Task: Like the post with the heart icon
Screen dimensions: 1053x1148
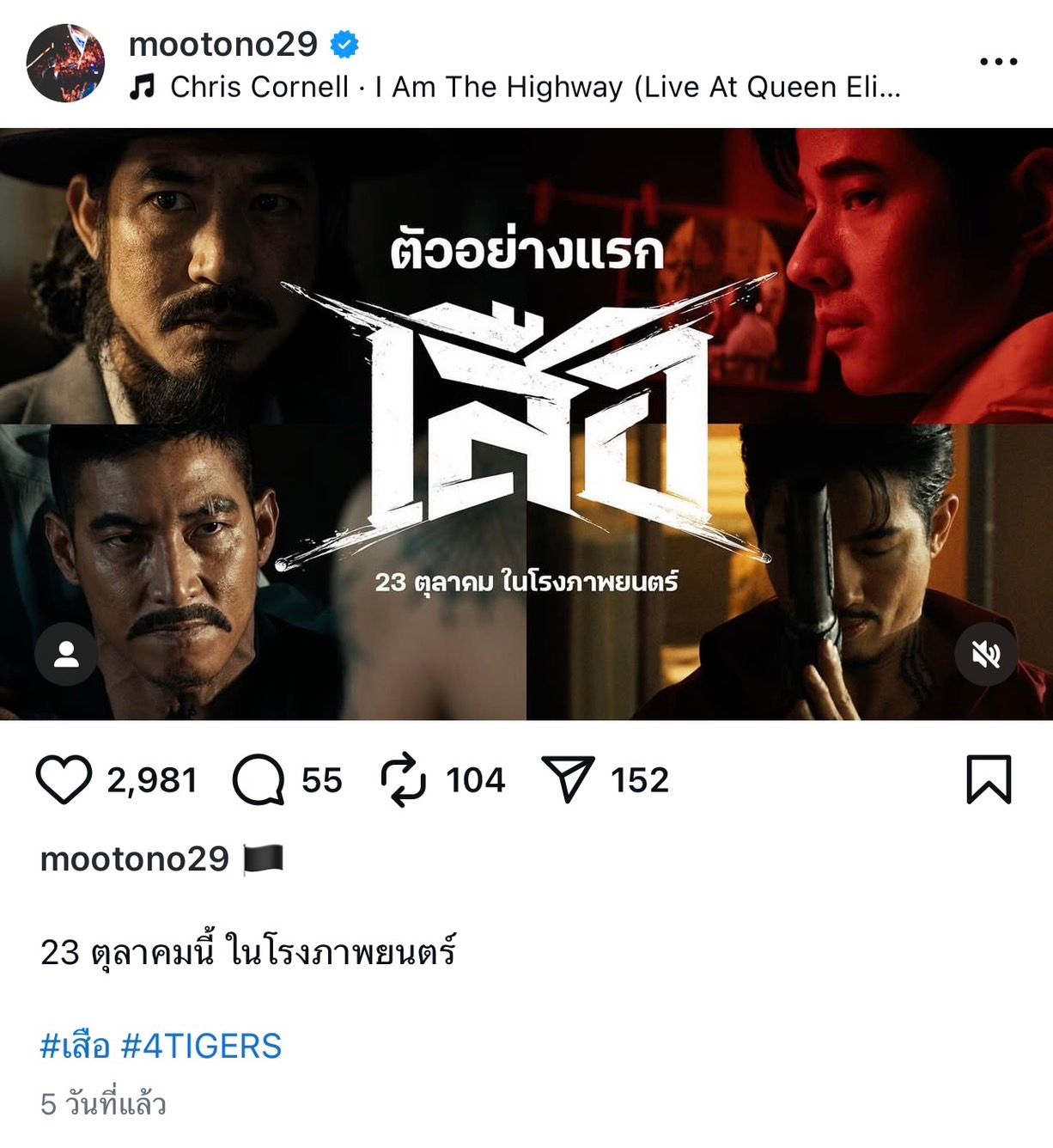Action: pos(64,779)
